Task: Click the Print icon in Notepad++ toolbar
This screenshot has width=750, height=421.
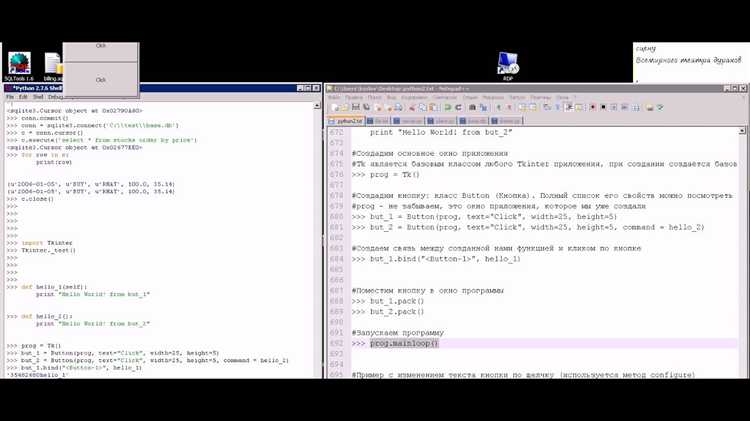Action: 398,107
